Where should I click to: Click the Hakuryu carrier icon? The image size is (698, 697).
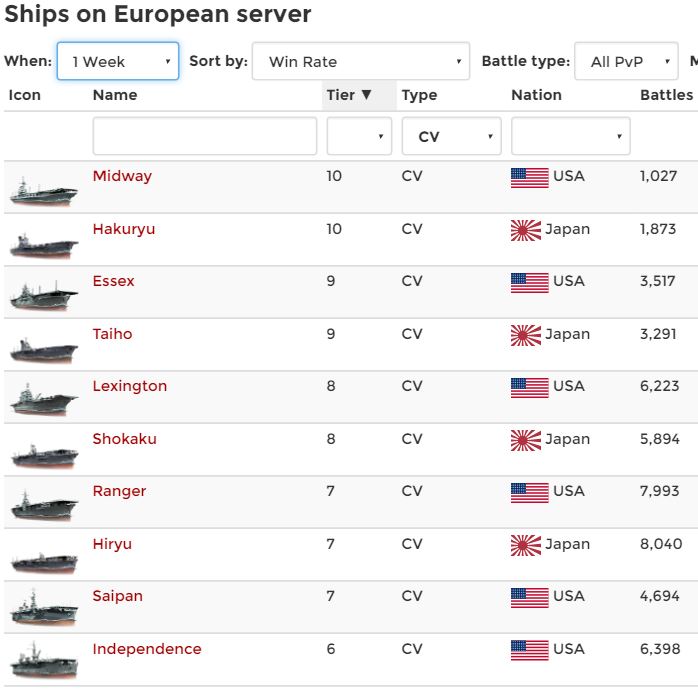tap(43, 243)
